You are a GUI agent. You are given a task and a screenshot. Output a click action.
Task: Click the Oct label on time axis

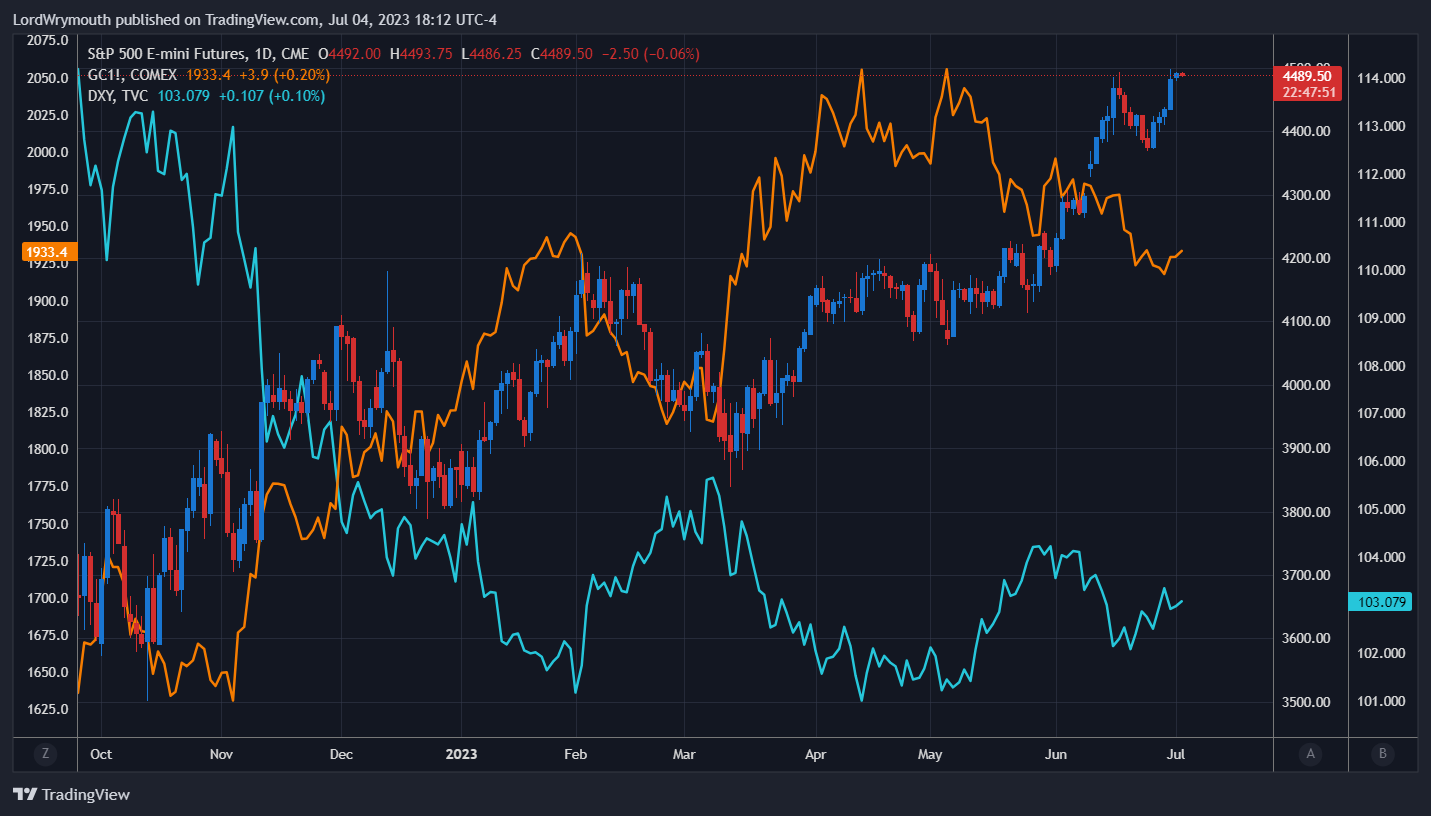(x=100, y=754)
